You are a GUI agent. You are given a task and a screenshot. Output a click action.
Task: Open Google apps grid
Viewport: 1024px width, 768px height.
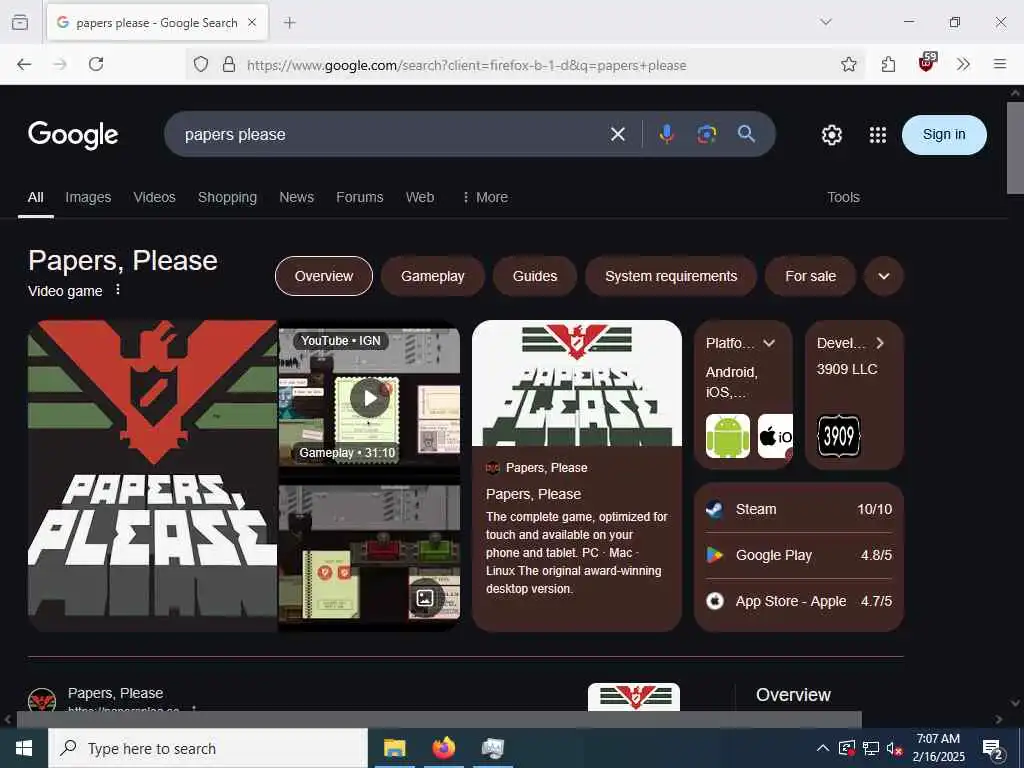[x=878, y=135]
